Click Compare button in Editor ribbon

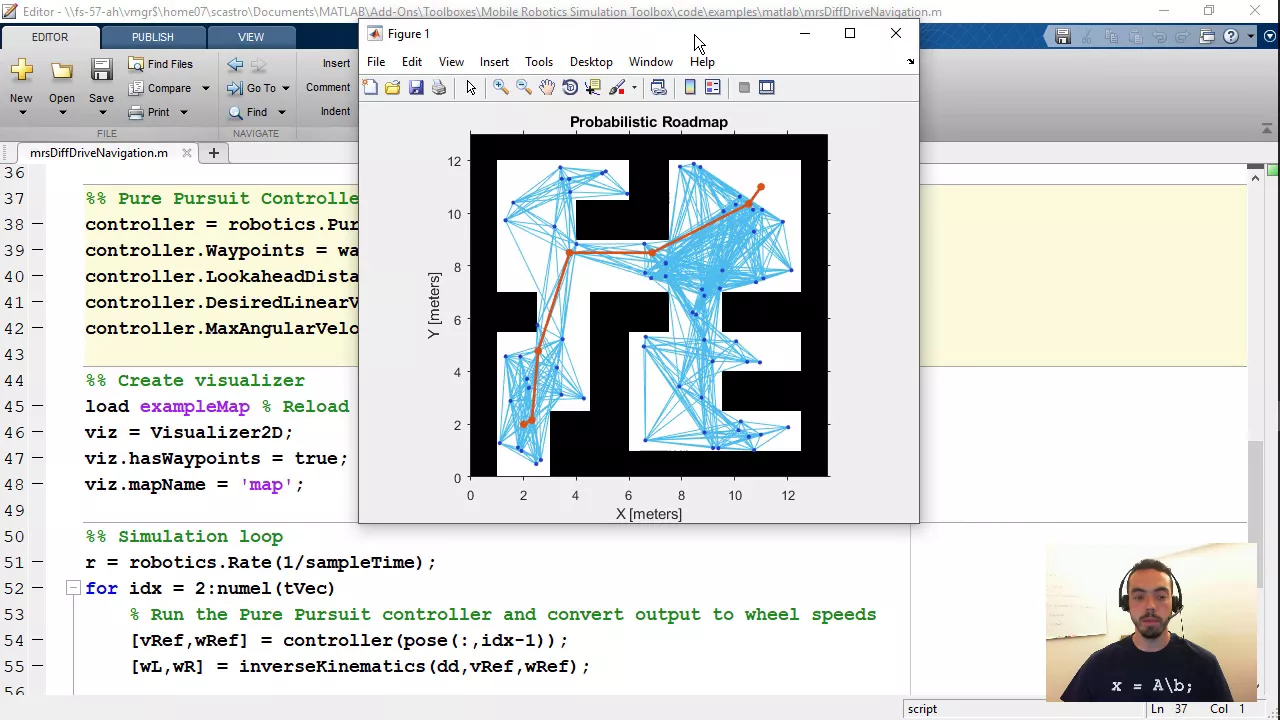click(160, 88)
